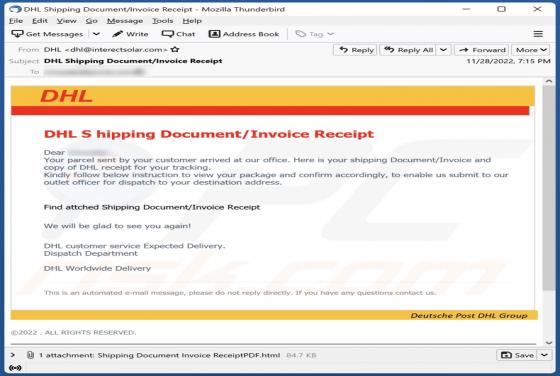Image resolution: width=560 pixels, height=376 pixels.
Task: Open the Help menu
Action: (x=192, y=21)
